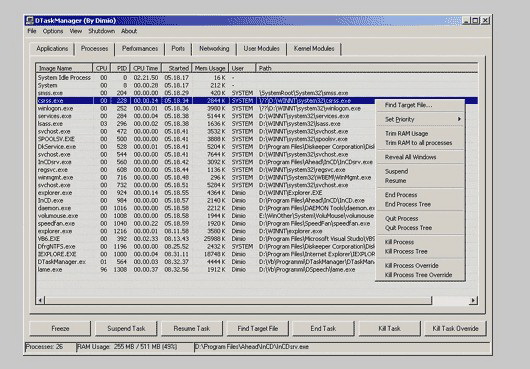Expand the Set Priority submenu
The width and height of the screenshot is (530, 369).
click(x=420, y=119)
